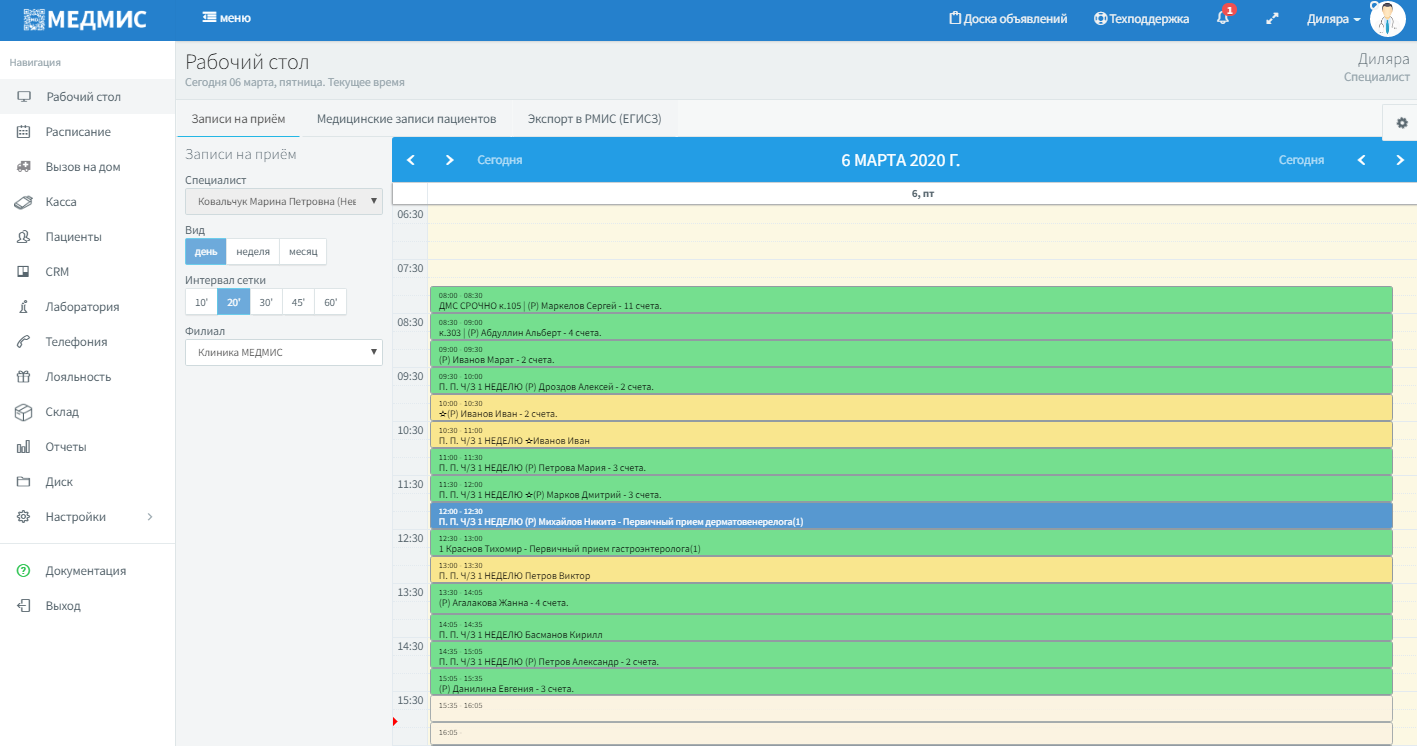Open Техподдержка link
The width and height of the screenshot is (1417, 746).
pos(1142,18)
